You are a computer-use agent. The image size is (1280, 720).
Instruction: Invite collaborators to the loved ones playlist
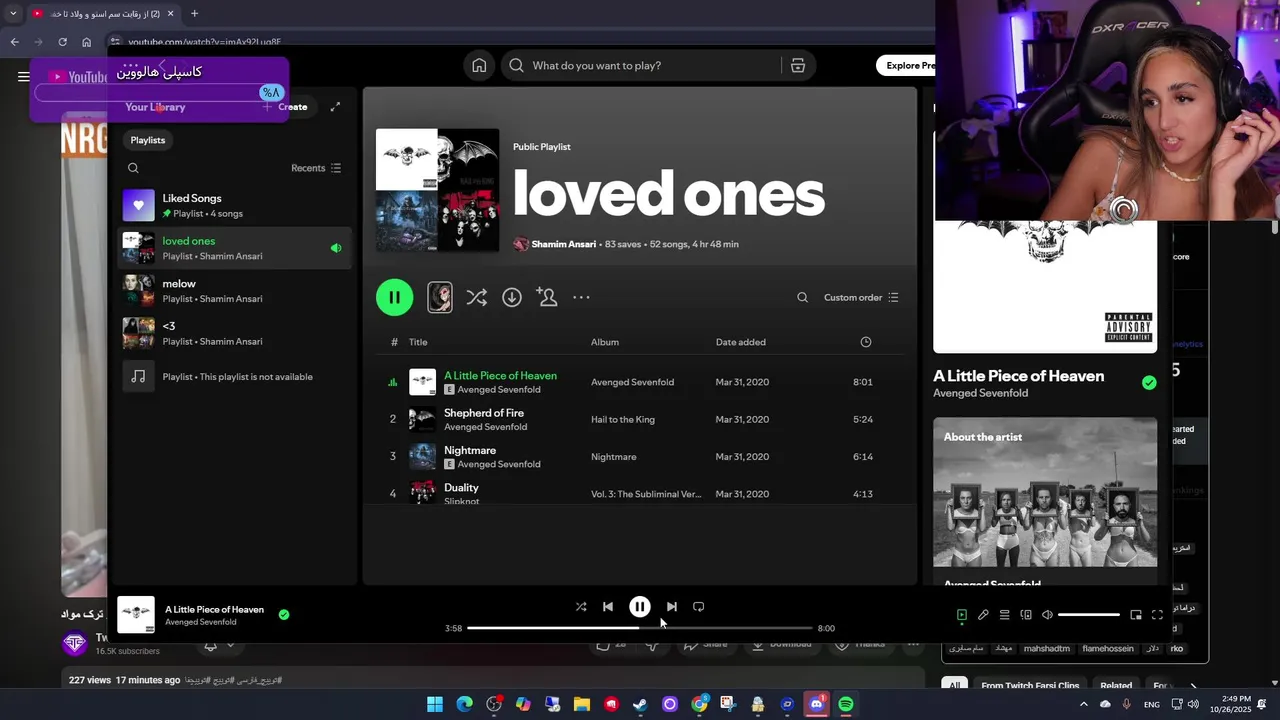(x=547, y=297)
